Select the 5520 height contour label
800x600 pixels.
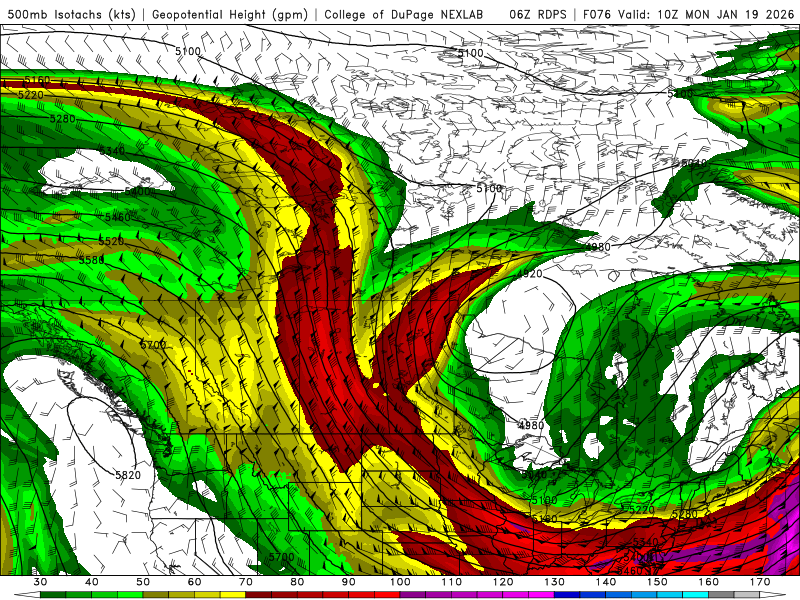111,241
